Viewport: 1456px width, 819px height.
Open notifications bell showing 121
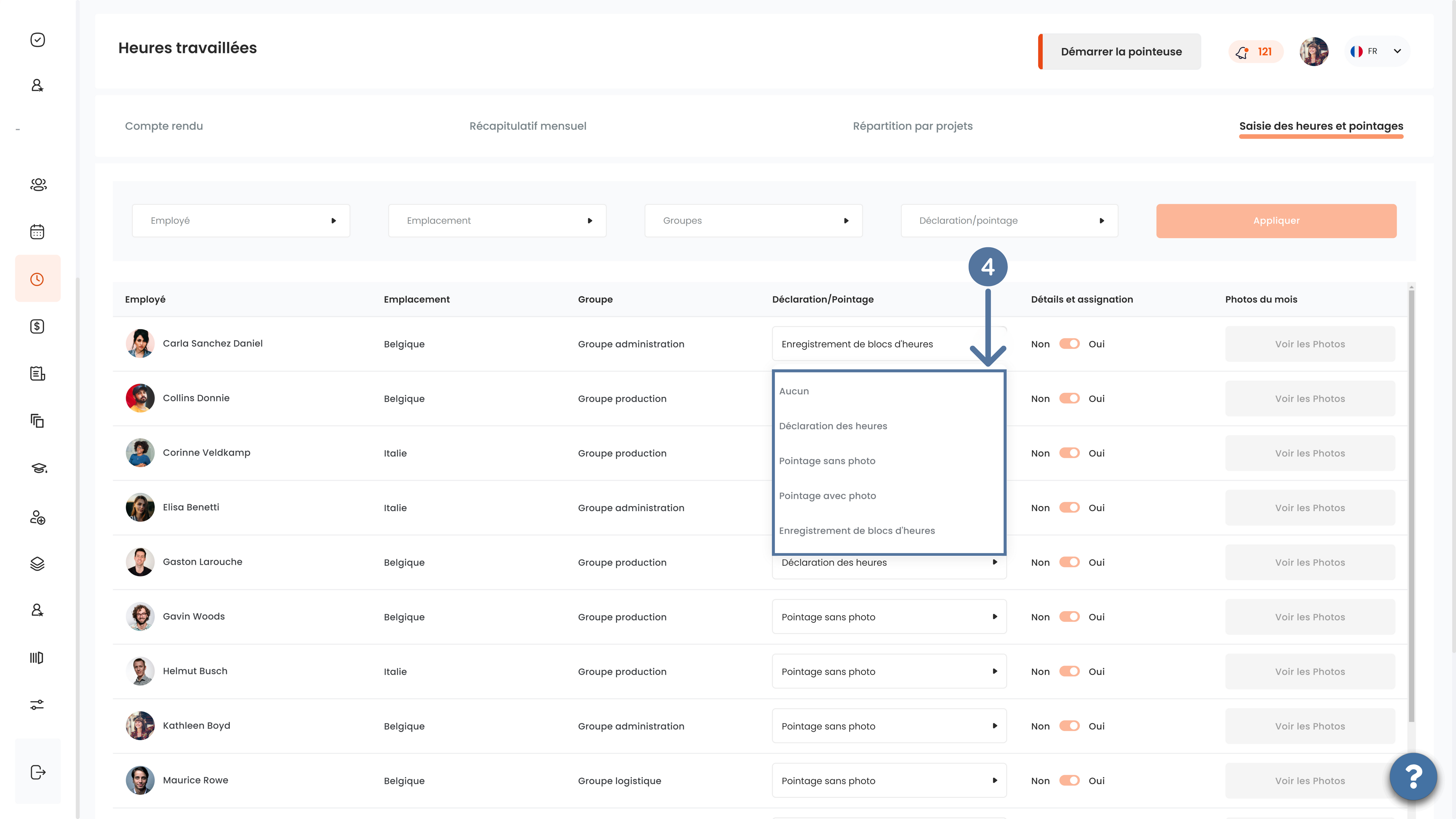pos(1255,51)
